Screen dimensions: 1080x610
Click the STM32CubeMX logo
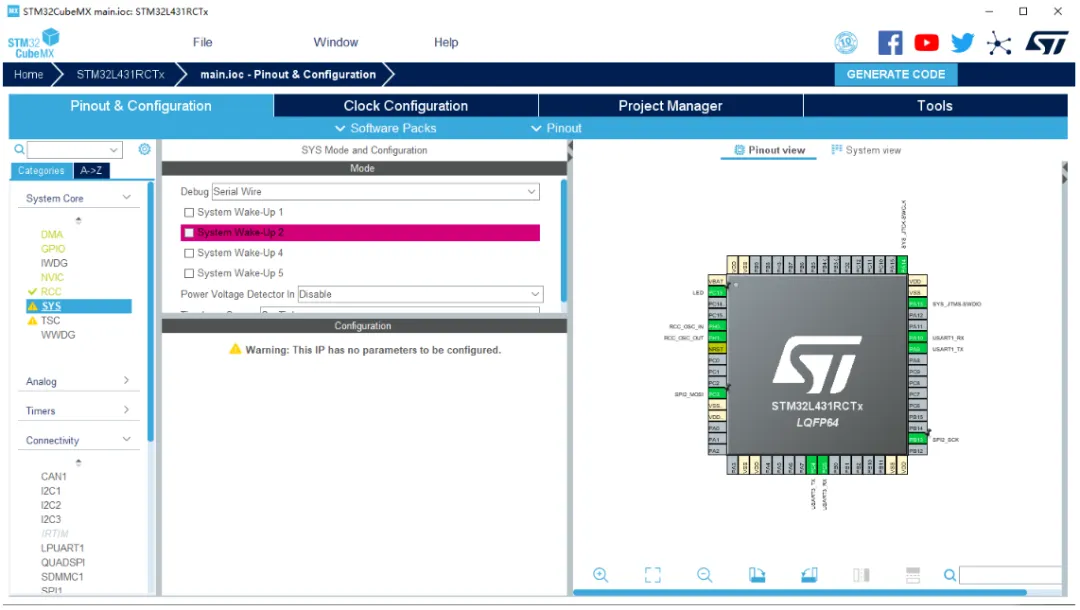pos(33,43)
